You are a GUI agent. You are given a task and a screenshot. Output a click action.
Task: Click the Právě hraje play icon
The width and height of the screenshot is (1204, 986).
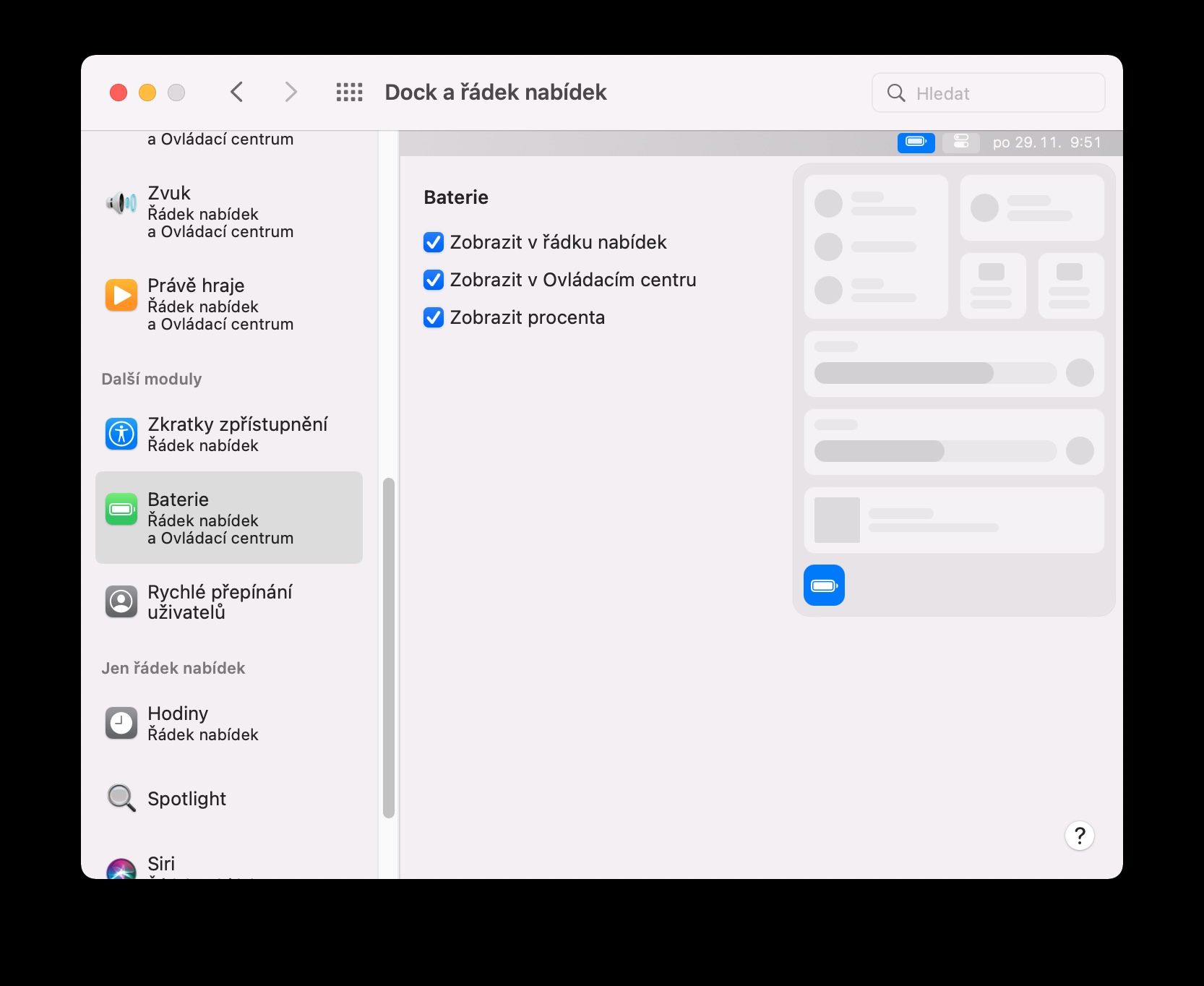coord(121,296)
